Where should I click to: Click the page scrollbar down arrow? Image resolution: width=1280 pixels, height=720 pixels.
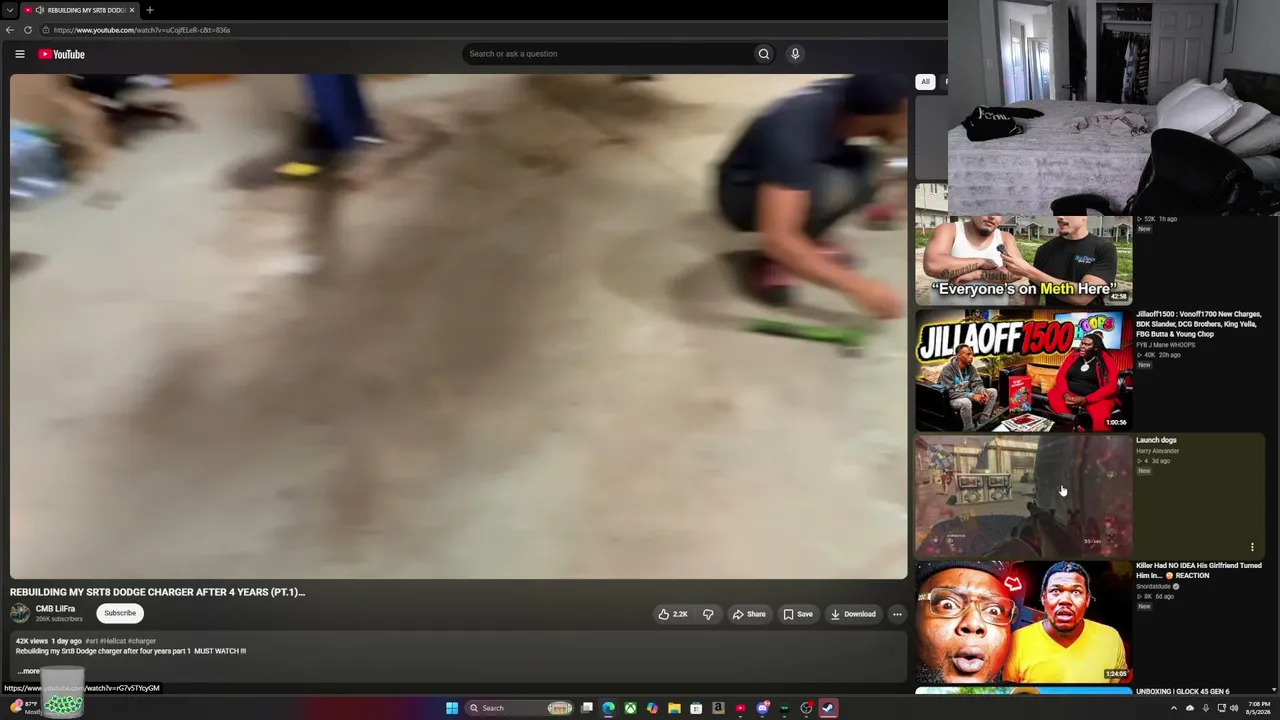tap(1273, 690)
